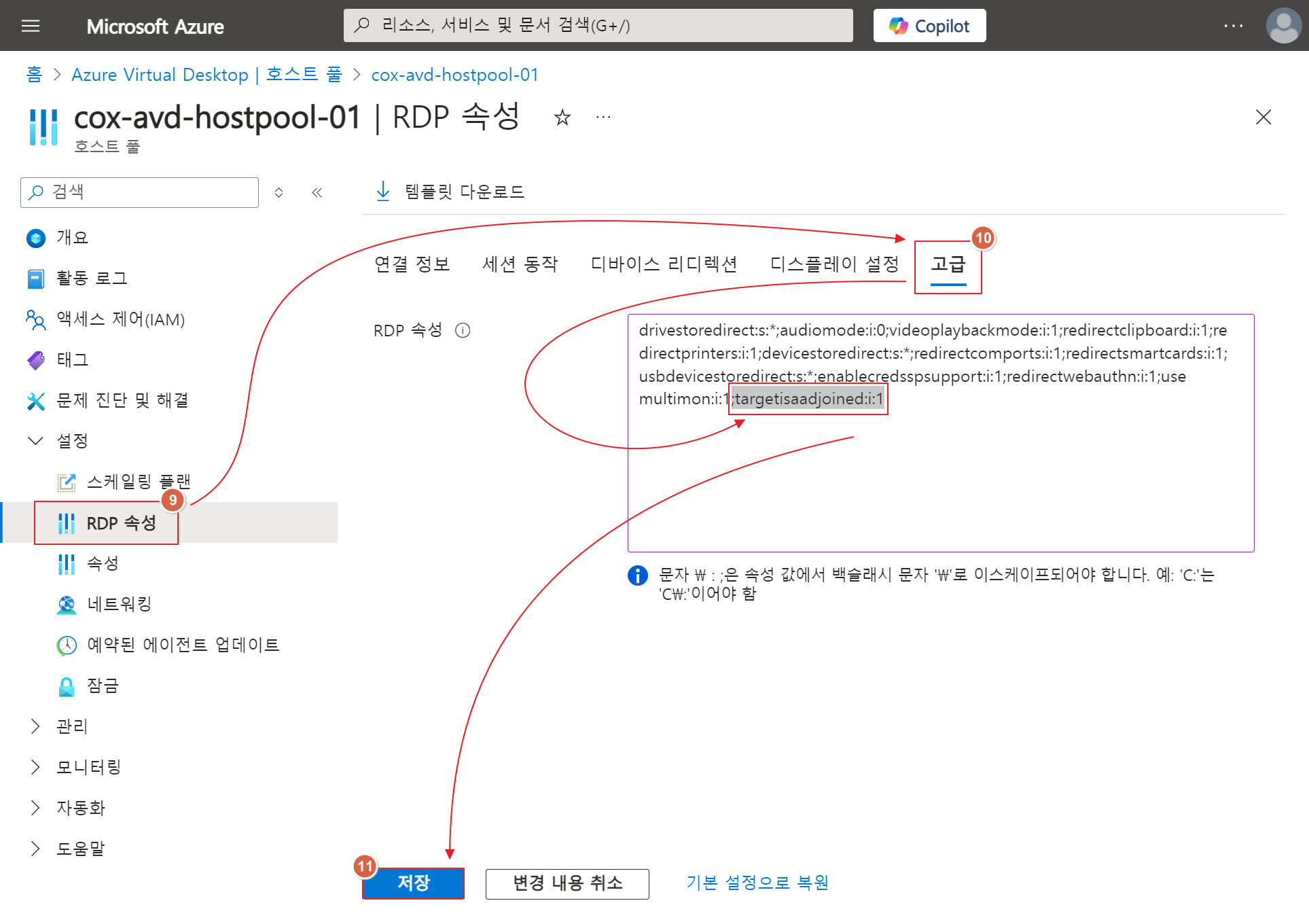Viewport: 1309px width, 924px height.
Task: Switch to 세션 동작 tab
Action: 520,264
